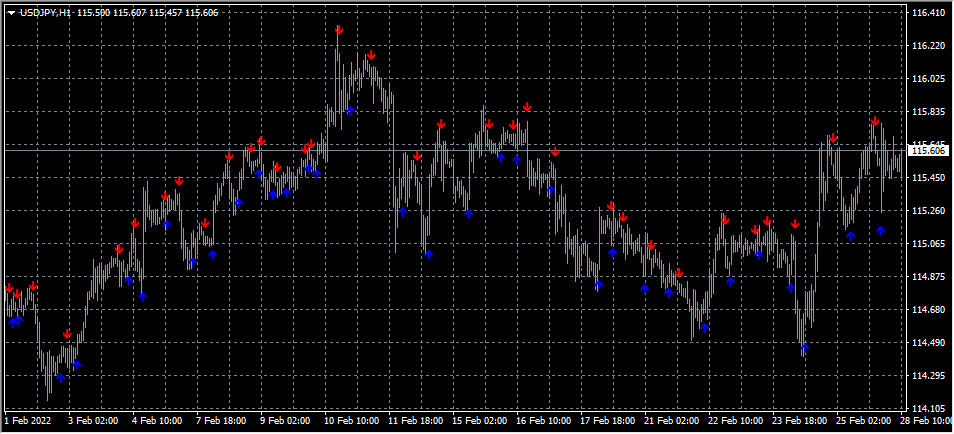Click the high price value 115.607
This screenshot has height=434, width=954.
point(129,13)
